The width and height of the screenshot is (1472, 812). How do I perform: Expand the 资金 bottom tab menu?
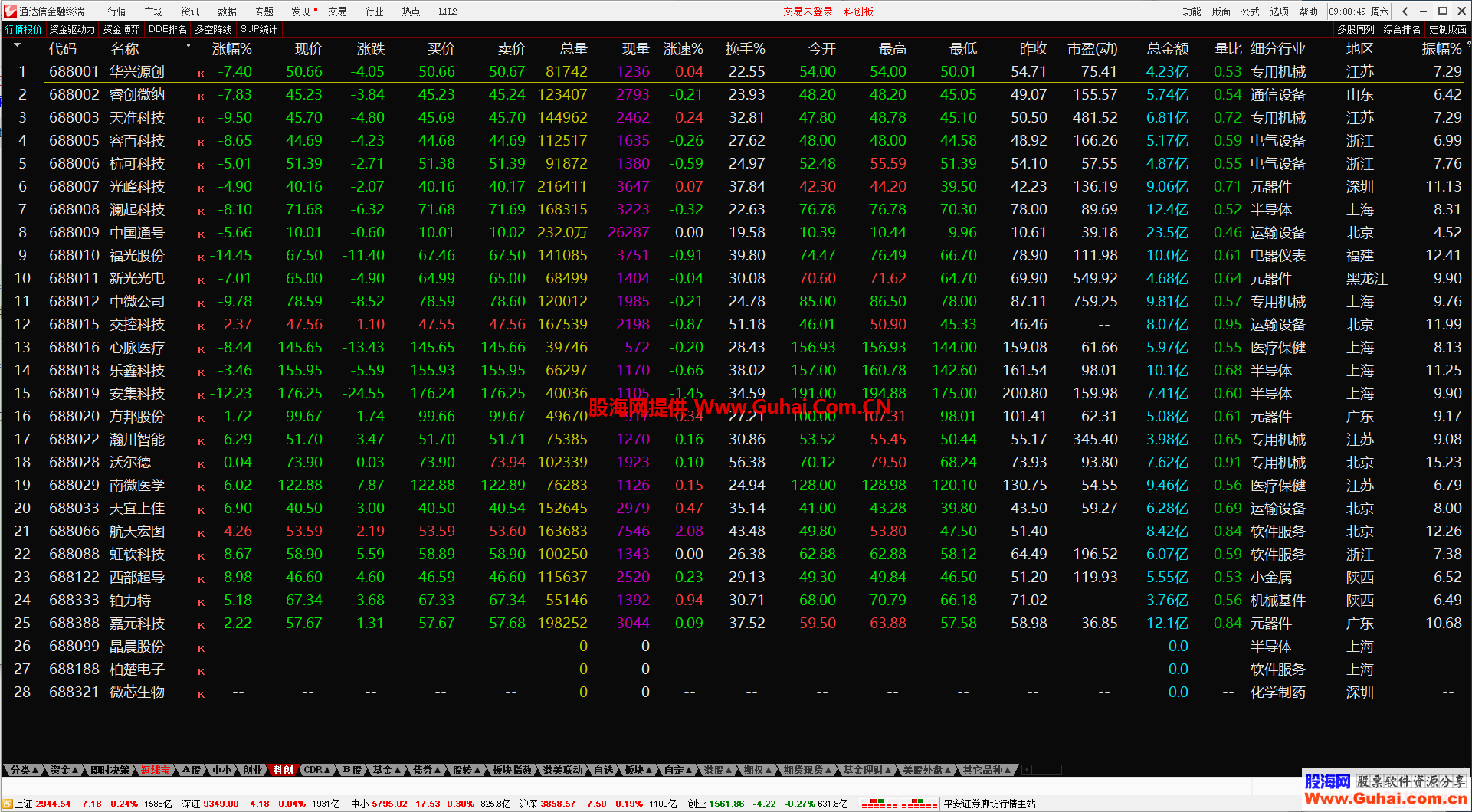point(63,770)
